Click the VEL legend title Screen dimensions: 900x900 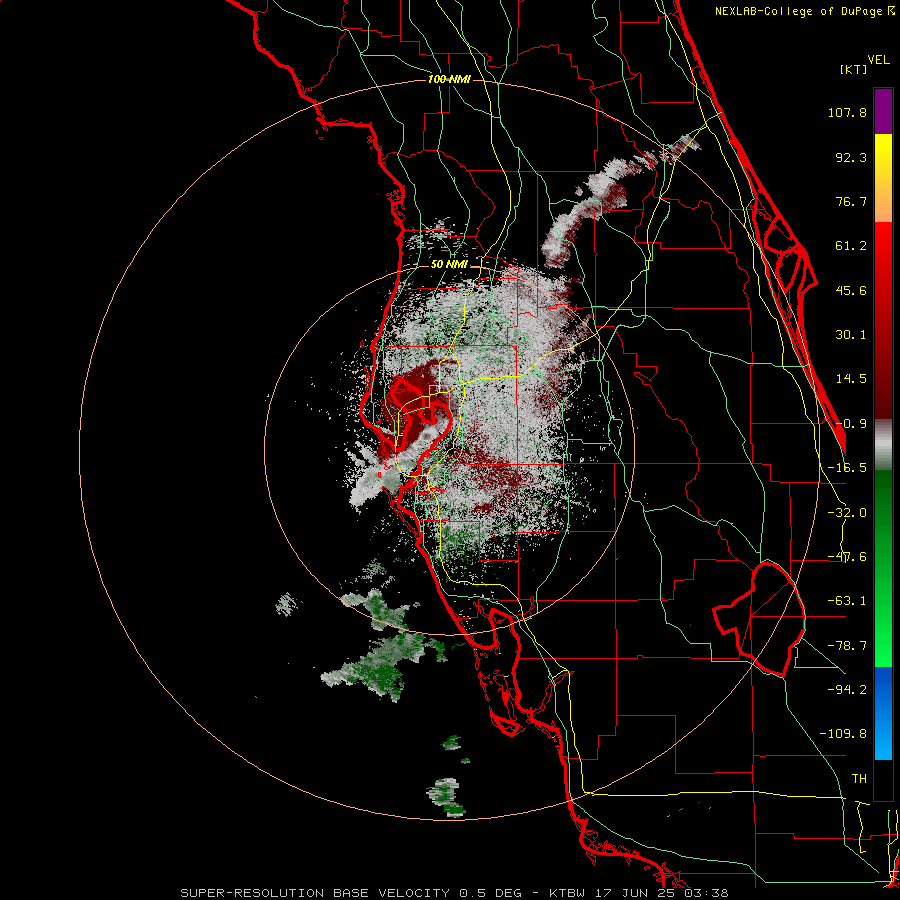point(878,60)
